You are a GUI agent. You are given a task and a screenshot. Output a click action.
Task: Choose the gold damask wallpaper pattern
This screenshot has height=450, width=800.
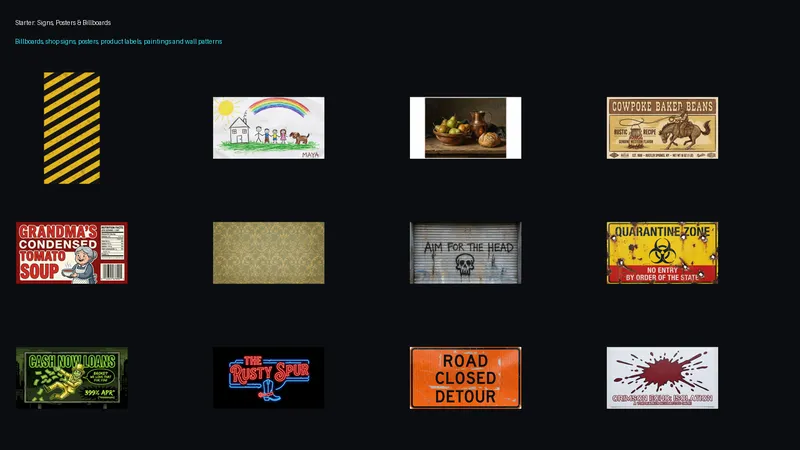tap(268, 253)
